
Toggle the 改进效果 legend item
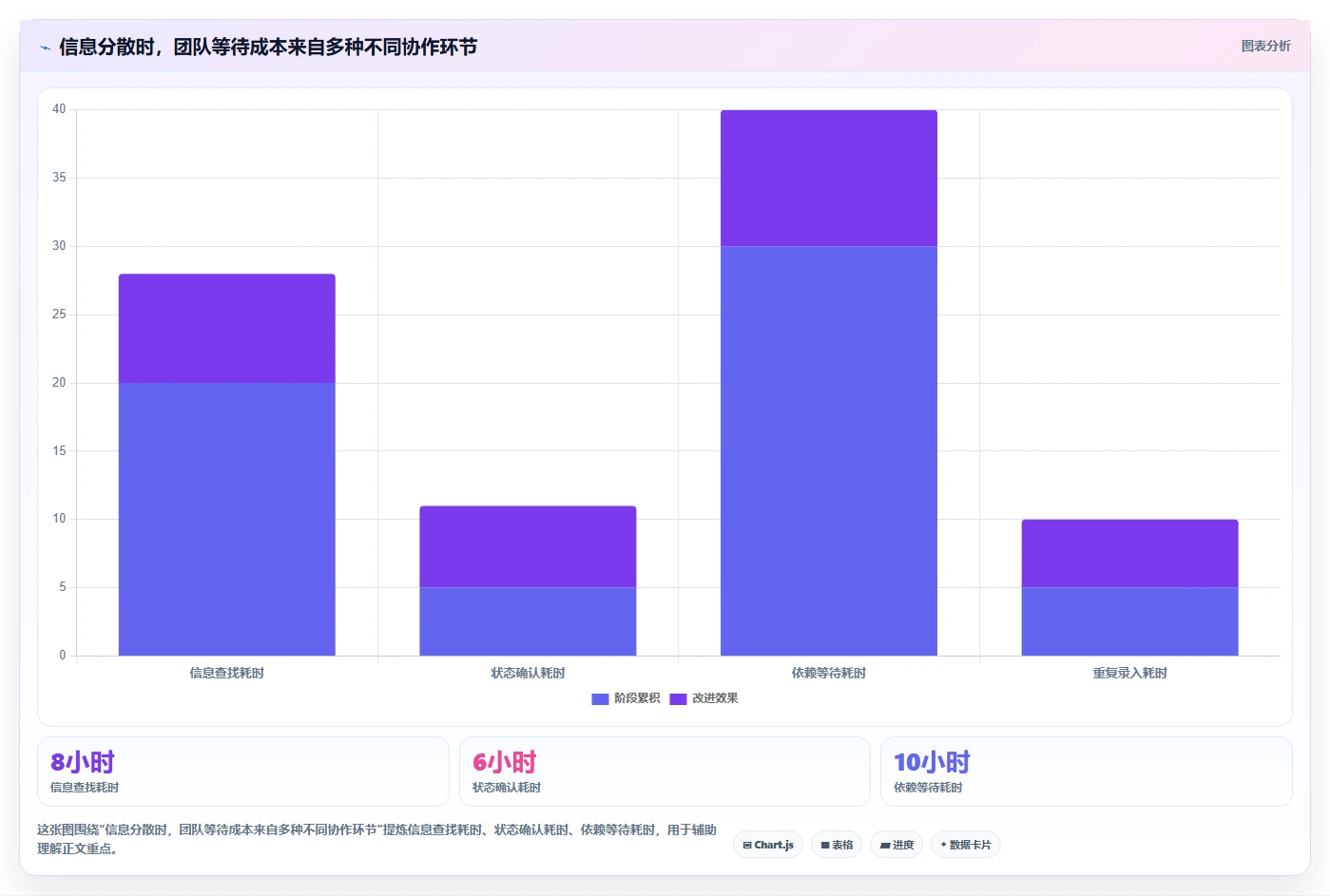704,698
